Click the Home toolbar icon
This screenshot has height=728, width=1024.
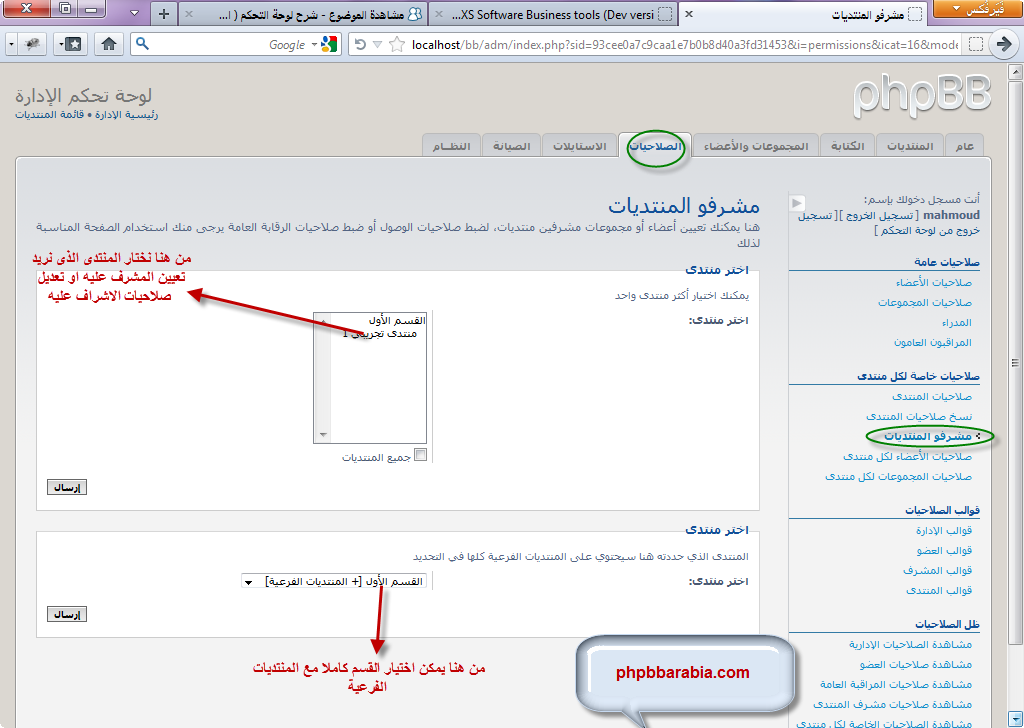coord(108,44)
